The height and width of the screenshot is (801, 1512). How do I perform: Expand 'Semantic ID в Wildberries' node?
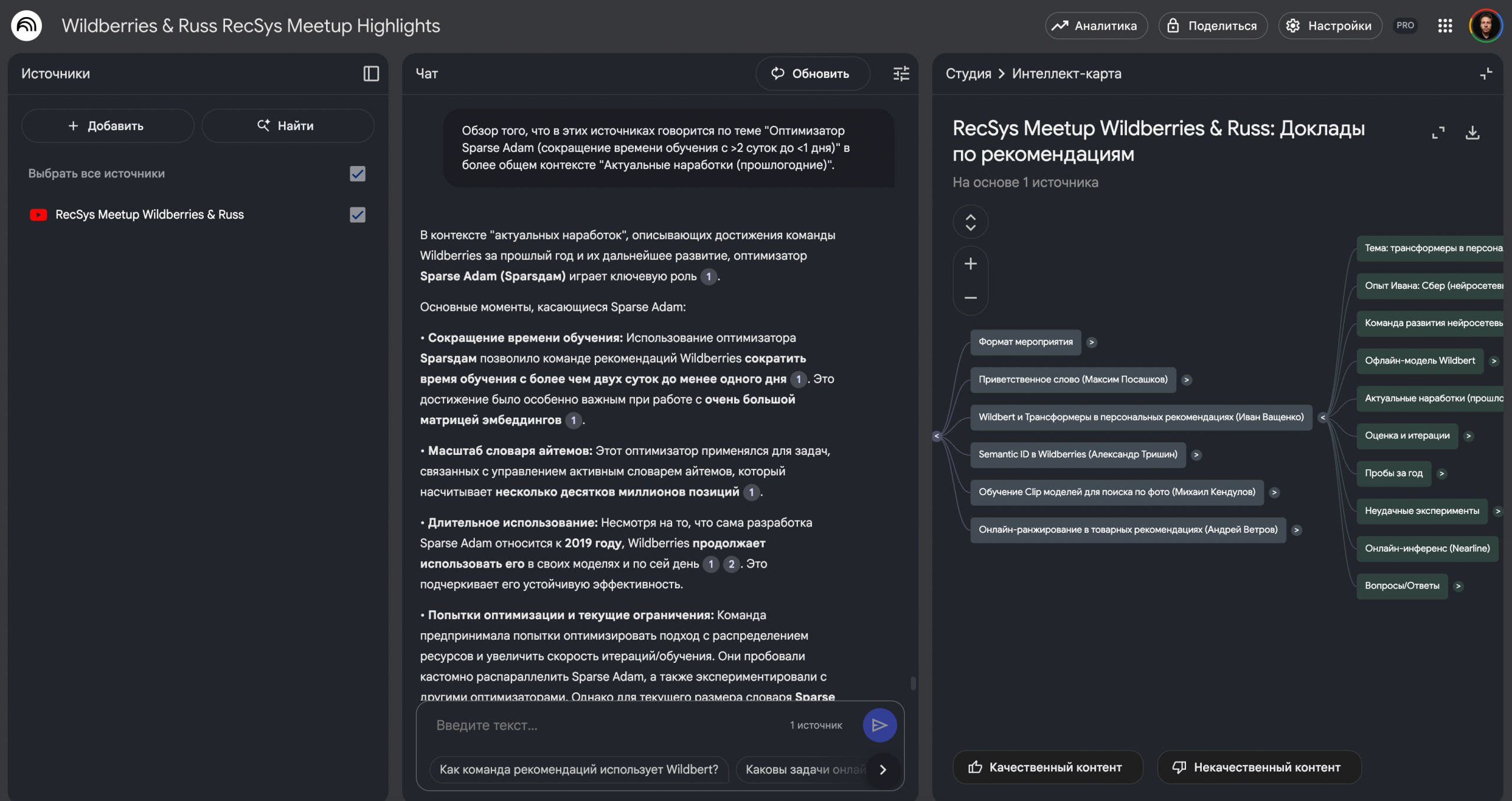point(1196,455)
